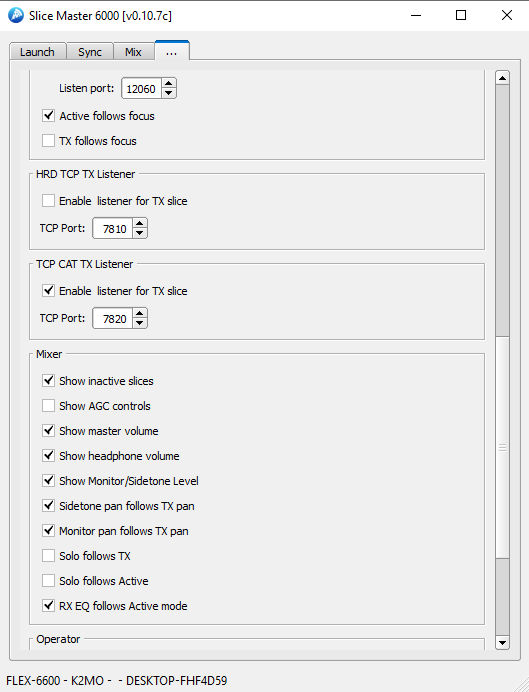Disable RX EQ follows Active mode
Screen dimensions: 529x692
(x=48, y=606)
